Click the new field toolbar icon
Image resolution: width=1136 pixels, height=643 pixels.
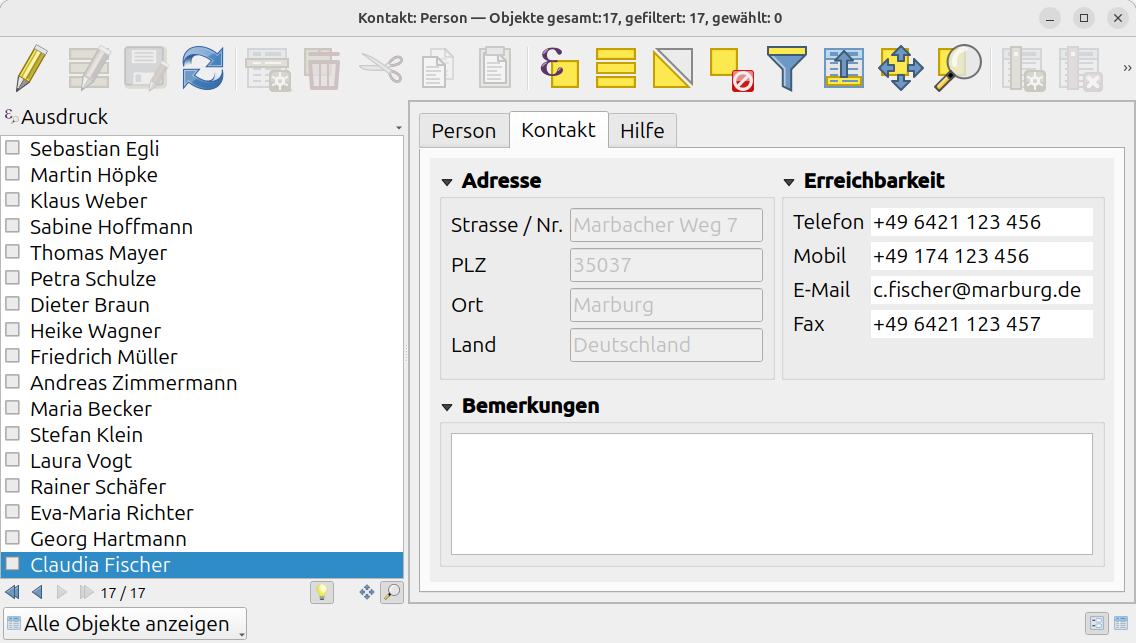(x=1023, y=69)
